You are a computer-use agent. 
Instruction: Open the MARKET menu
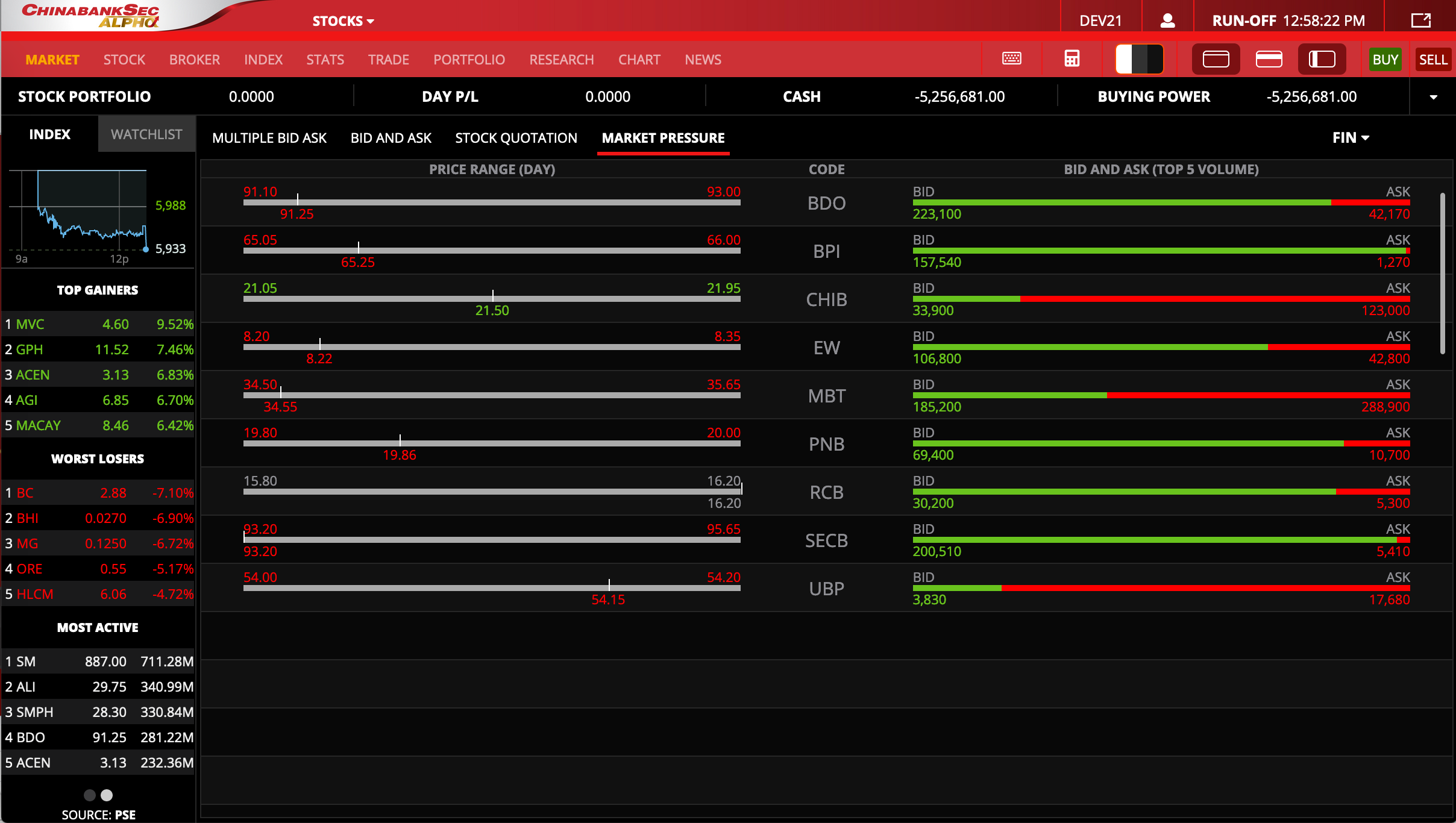52,60
